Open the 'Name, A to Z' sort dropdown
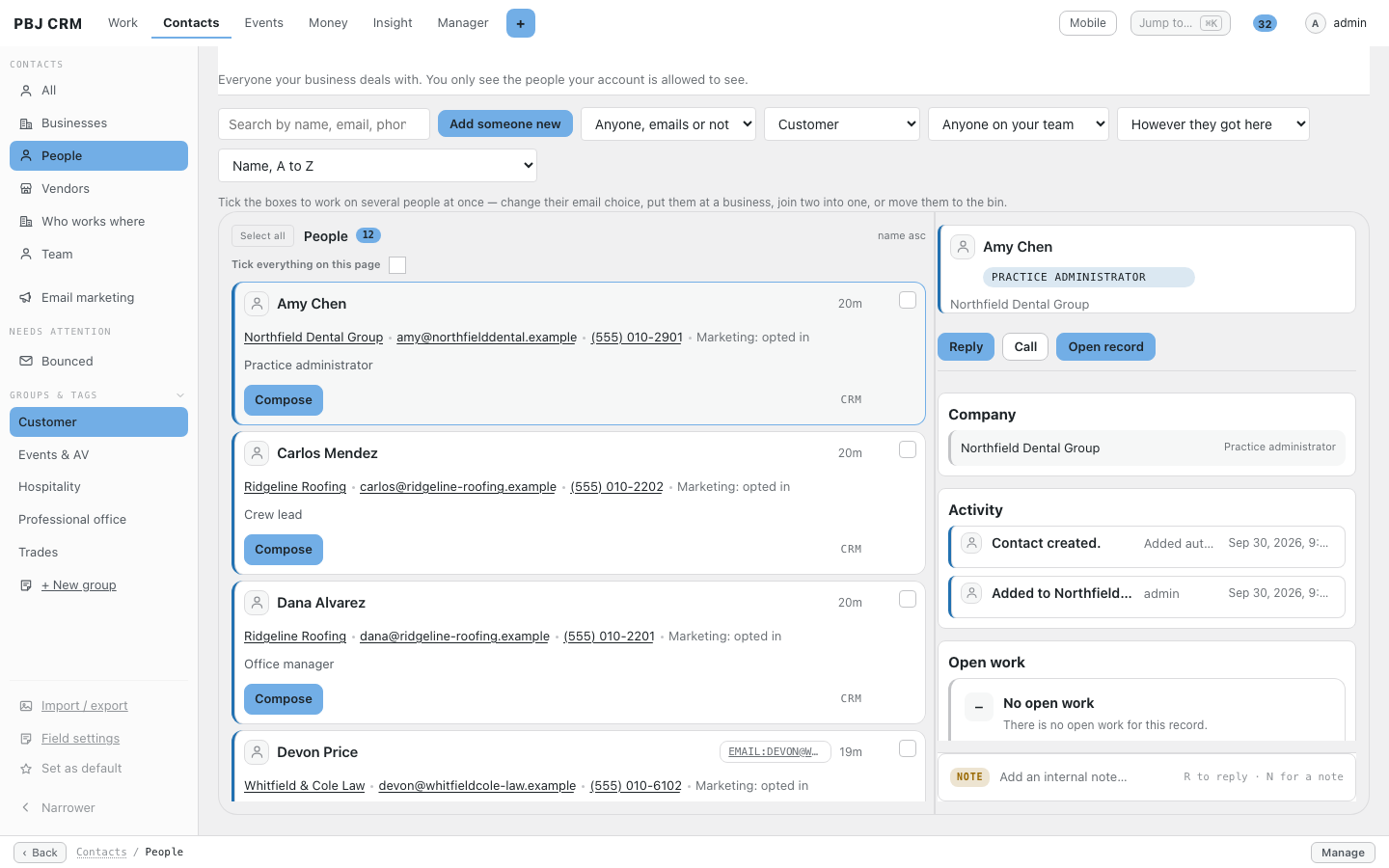The width and height of the screenshot is (1389, 868). click(x=377, y=166)
